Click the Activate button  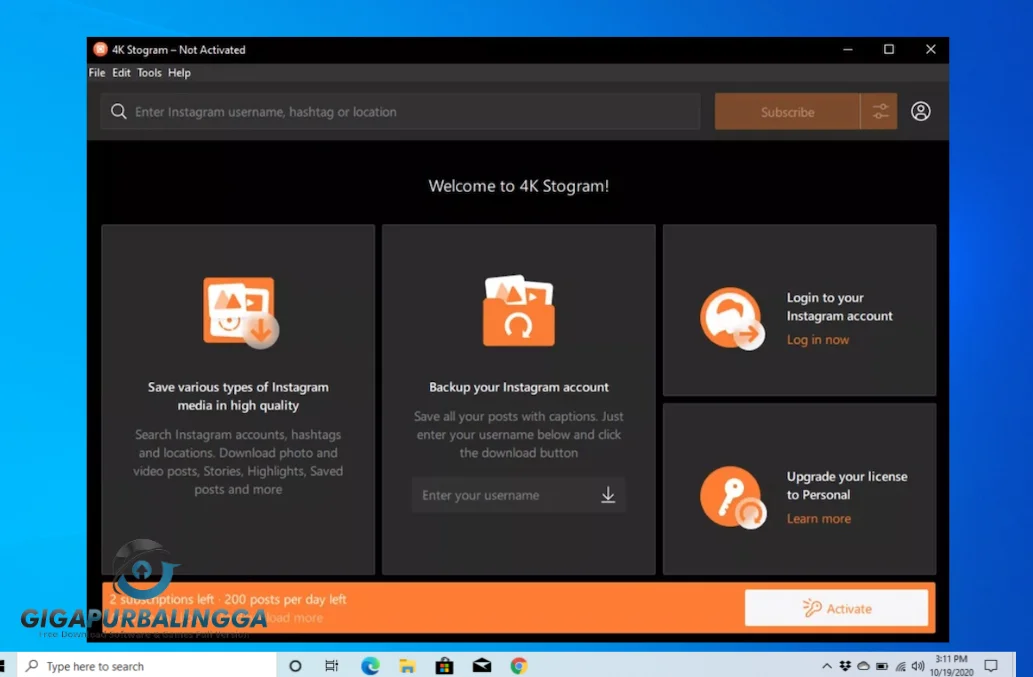[x=836, y=608]
